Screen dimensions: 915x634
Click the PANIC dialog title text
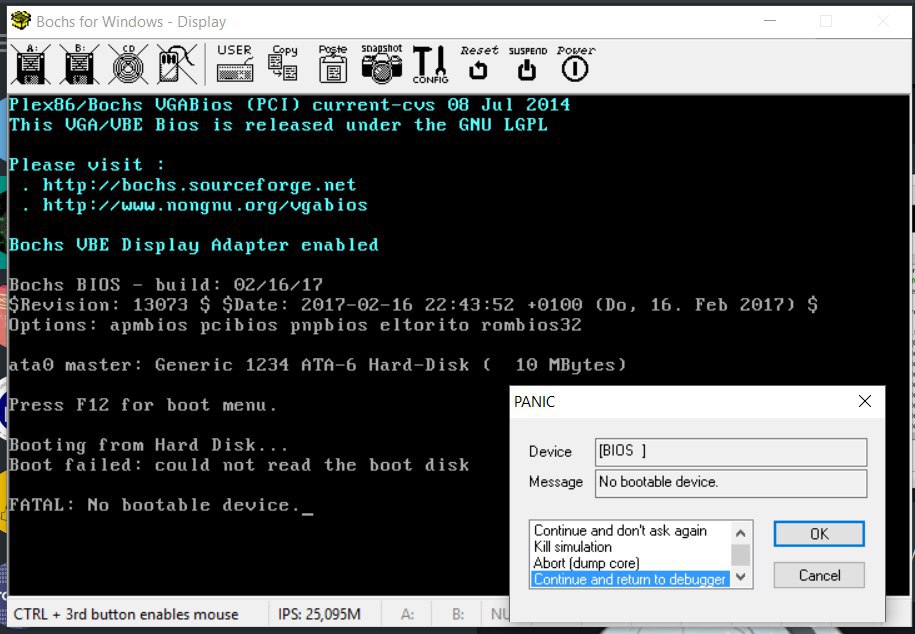[535, 402]
